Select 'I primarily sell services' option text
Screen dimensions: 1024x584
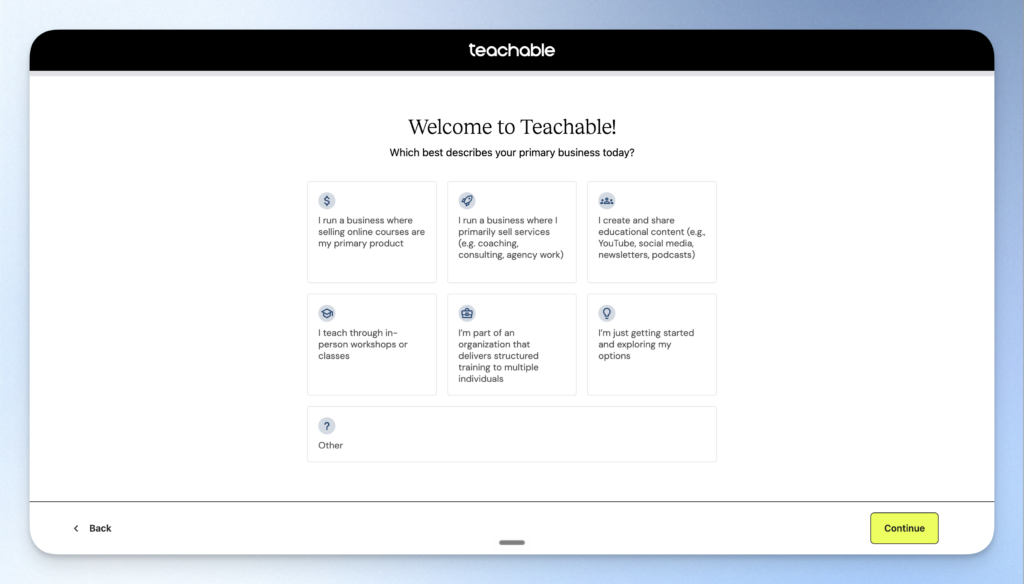(x=511, y=238)
